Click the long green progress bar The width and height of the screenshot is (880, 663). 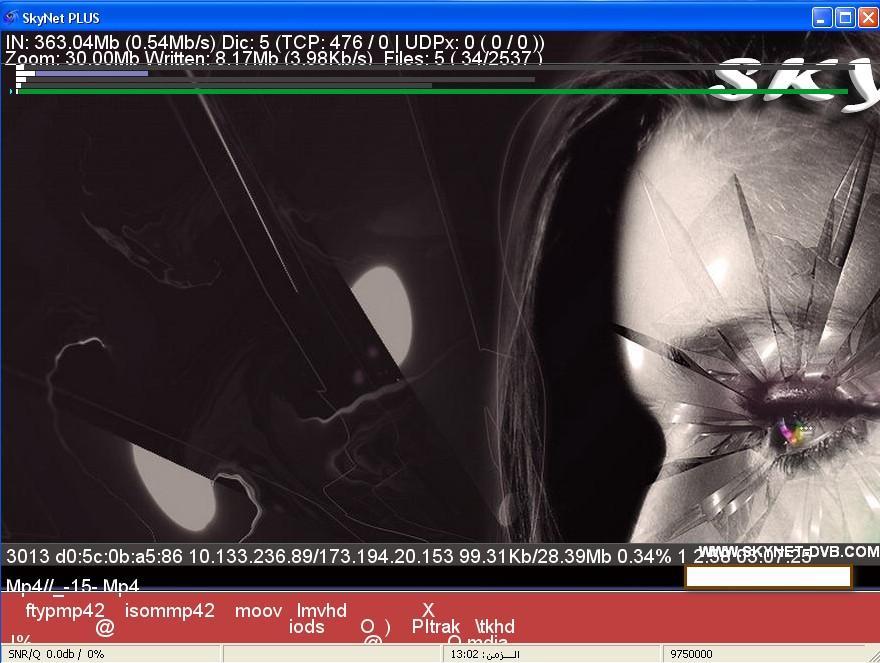click(x=432, y=92)
